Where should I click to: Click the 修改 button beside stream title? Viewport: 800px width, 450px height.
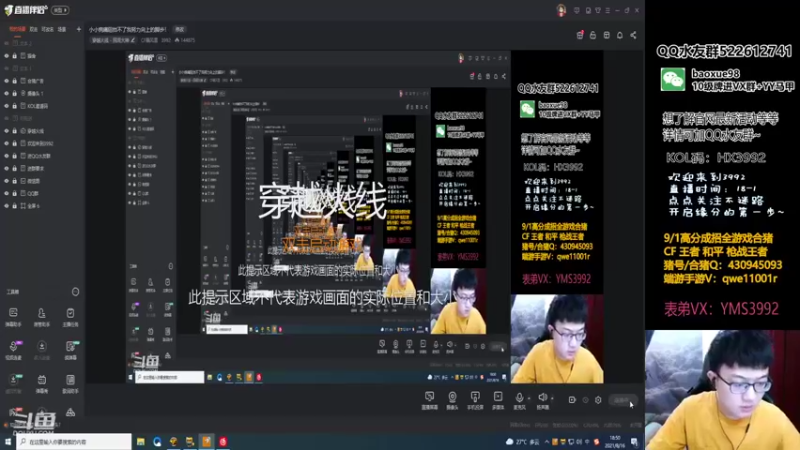tap(180, 30)
